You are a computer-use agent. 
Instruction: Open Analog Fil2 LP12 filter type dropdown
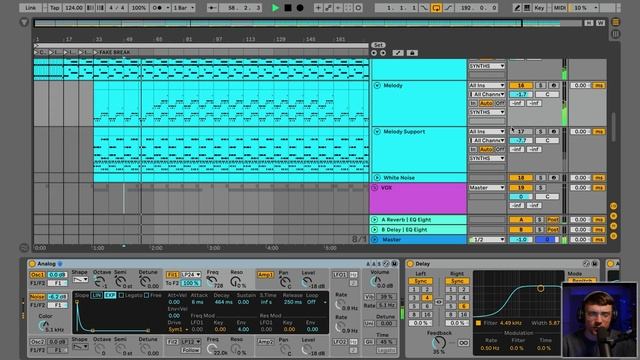coord(191,342)
